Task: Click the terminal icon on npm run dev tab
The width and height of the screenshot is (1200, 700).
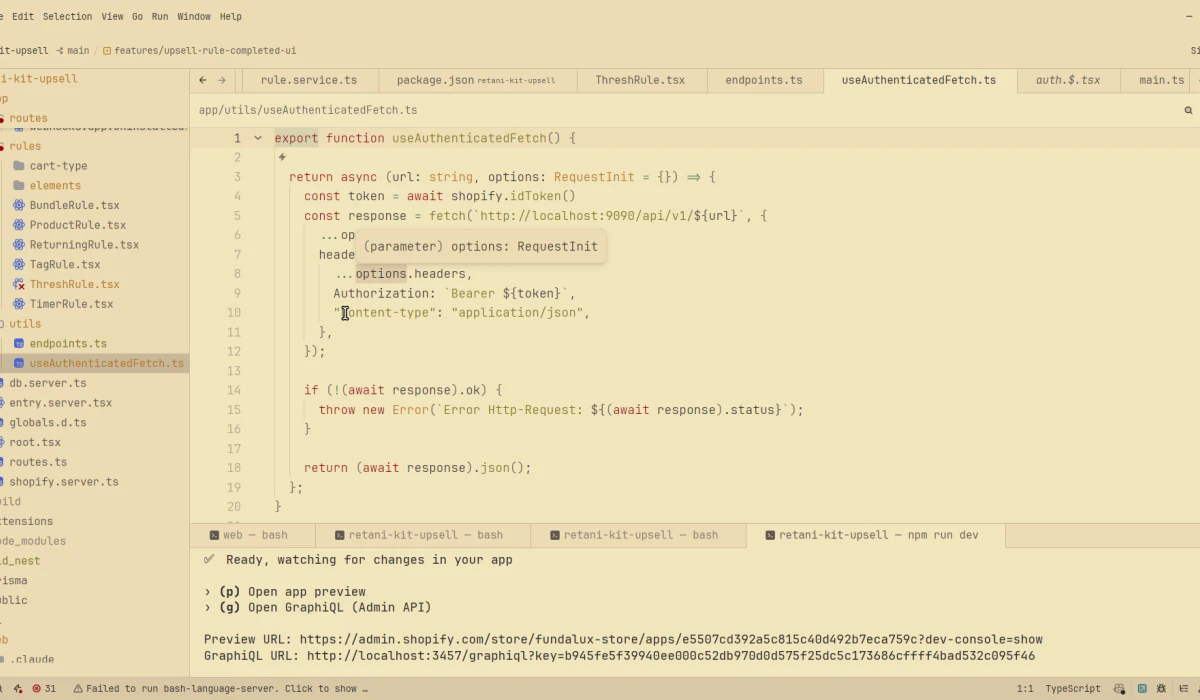Action: (x=770, y=535)
